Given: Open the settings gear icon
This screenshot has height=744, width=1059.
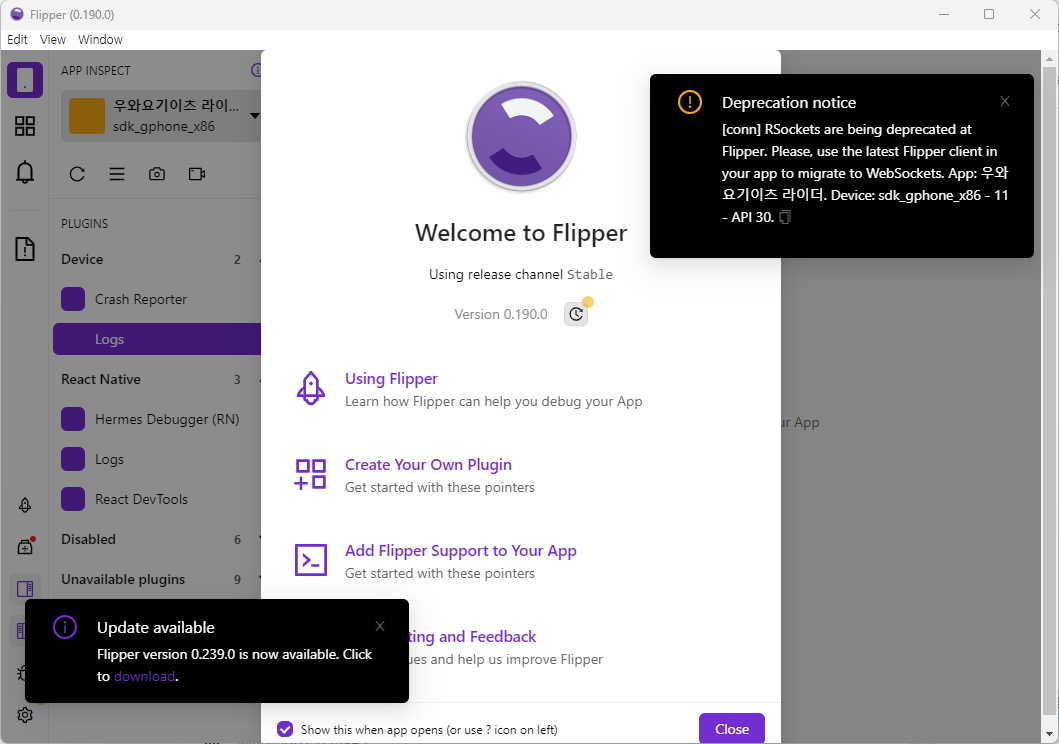Looking at the screenshot, I should tap(25, 715).
